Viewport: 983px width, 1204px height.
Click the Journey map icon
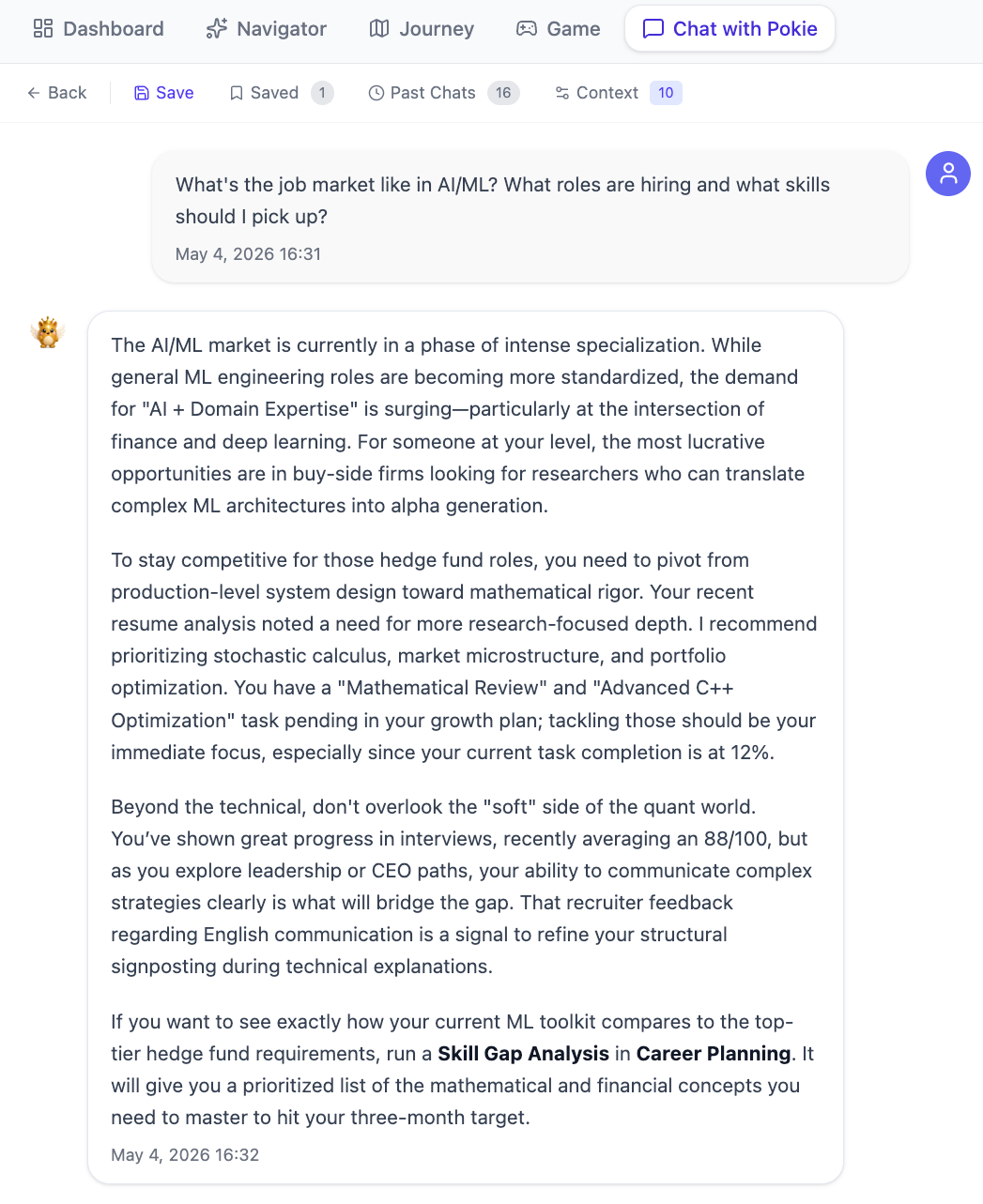pos(379,29)
